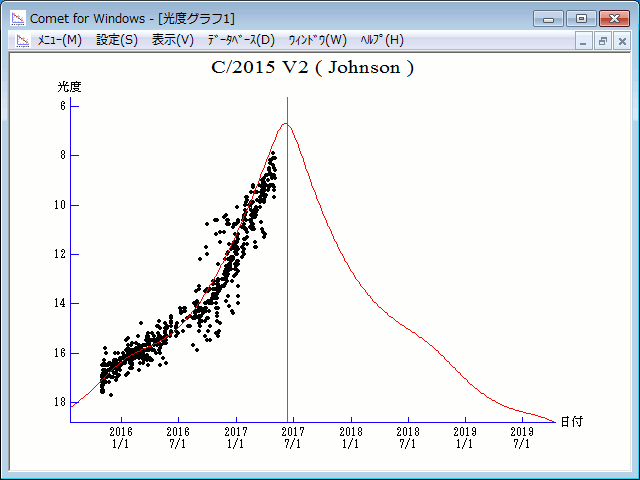Open the 設定(S) settings menu

[x=117, y=40]
